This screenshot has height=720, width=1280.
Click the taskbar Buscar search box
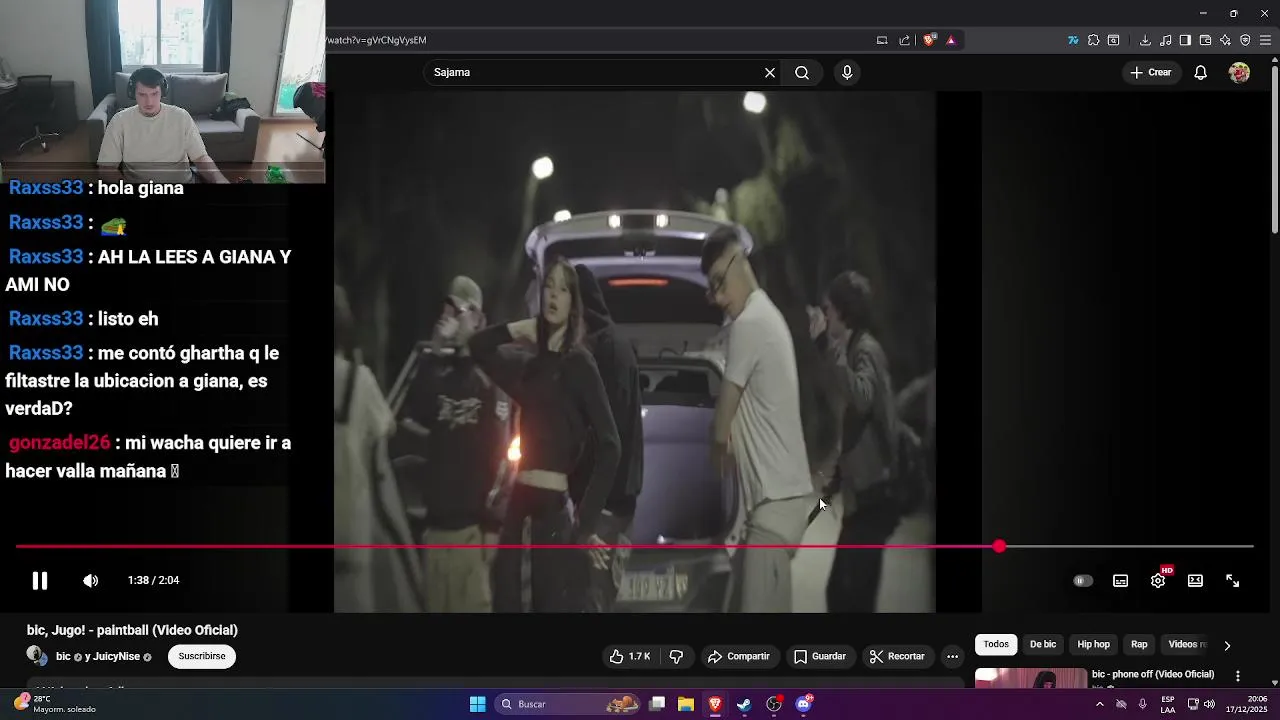pos(569,704)
